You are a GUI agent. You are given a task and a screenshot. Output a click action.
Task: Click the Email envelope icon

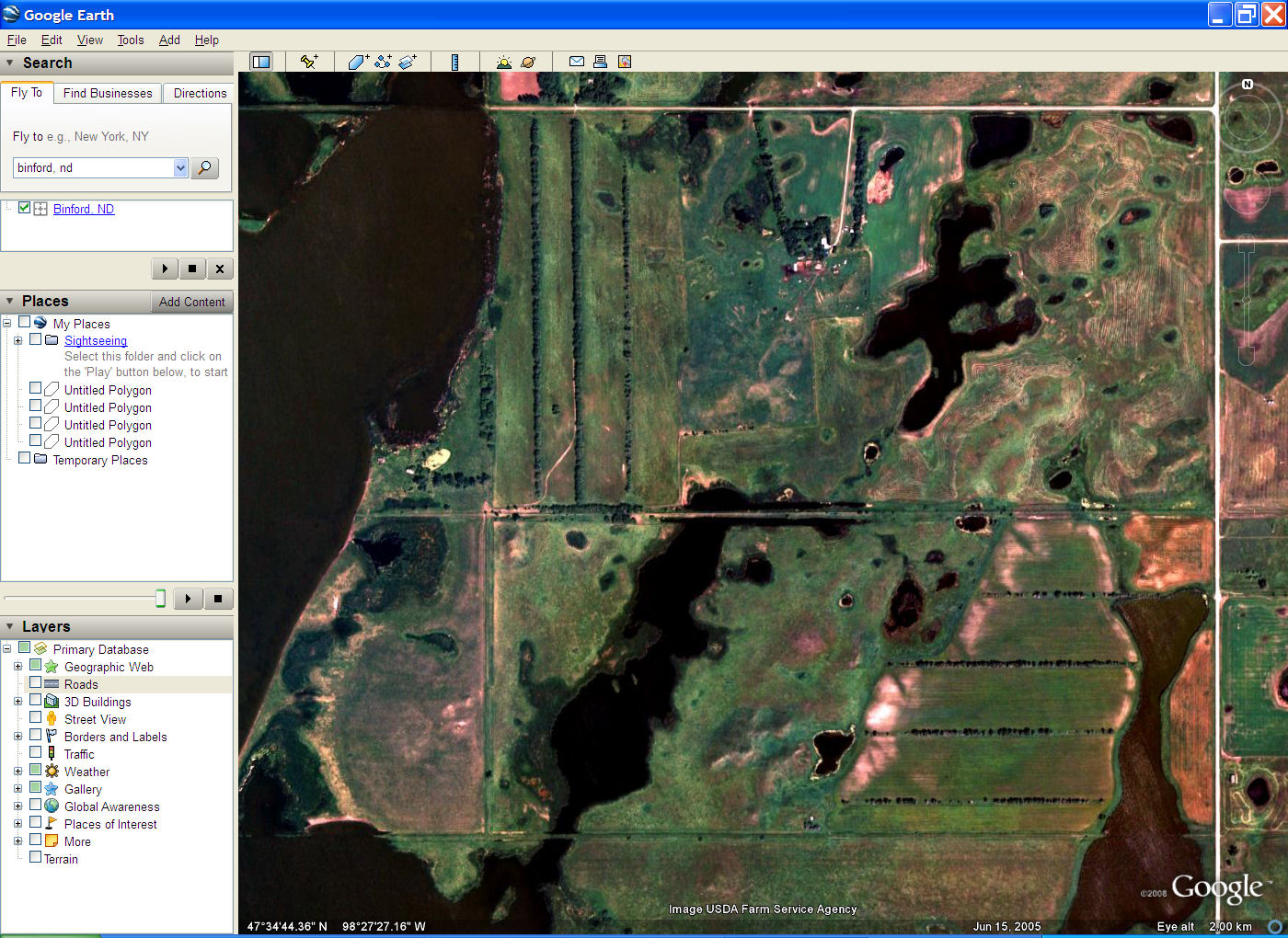pos(577,62)
